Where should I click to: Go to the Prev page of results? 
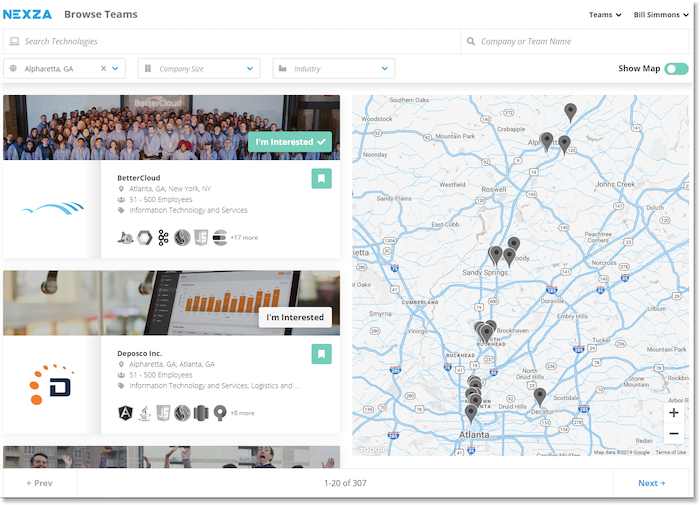coord(40,483)
